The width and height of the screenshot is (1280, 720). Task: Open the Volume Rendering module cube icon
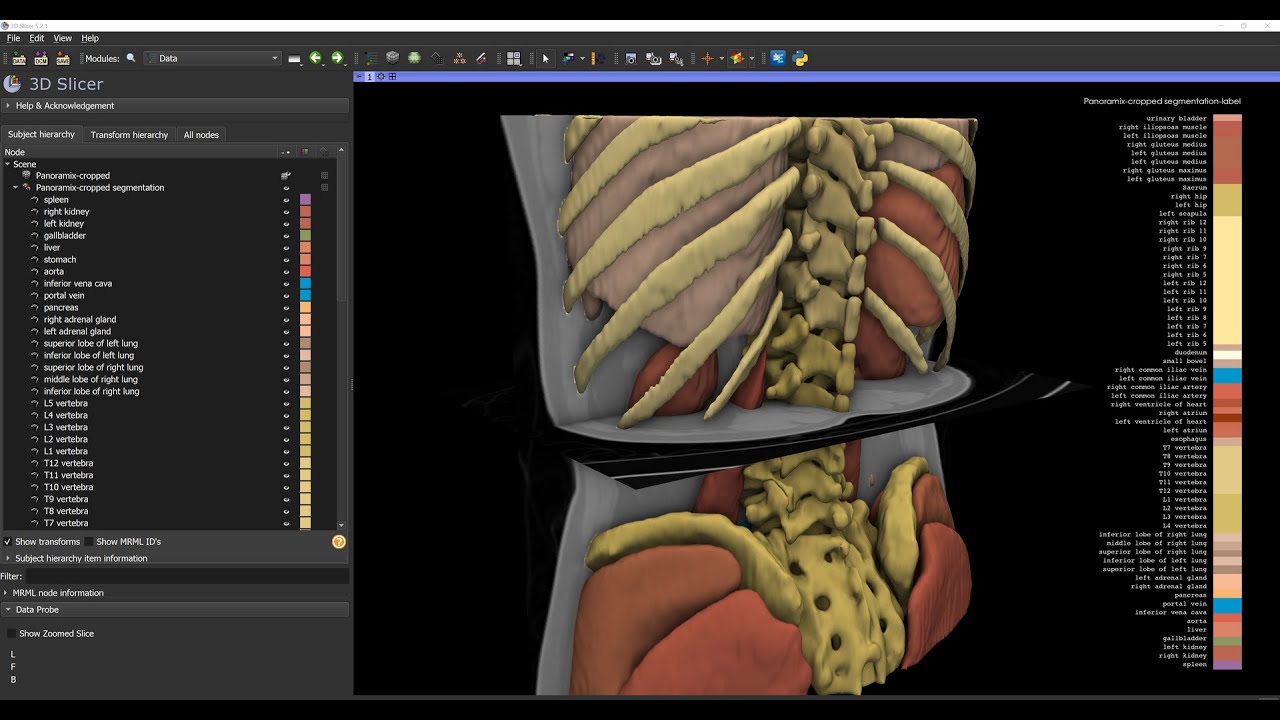coord(393,58)
